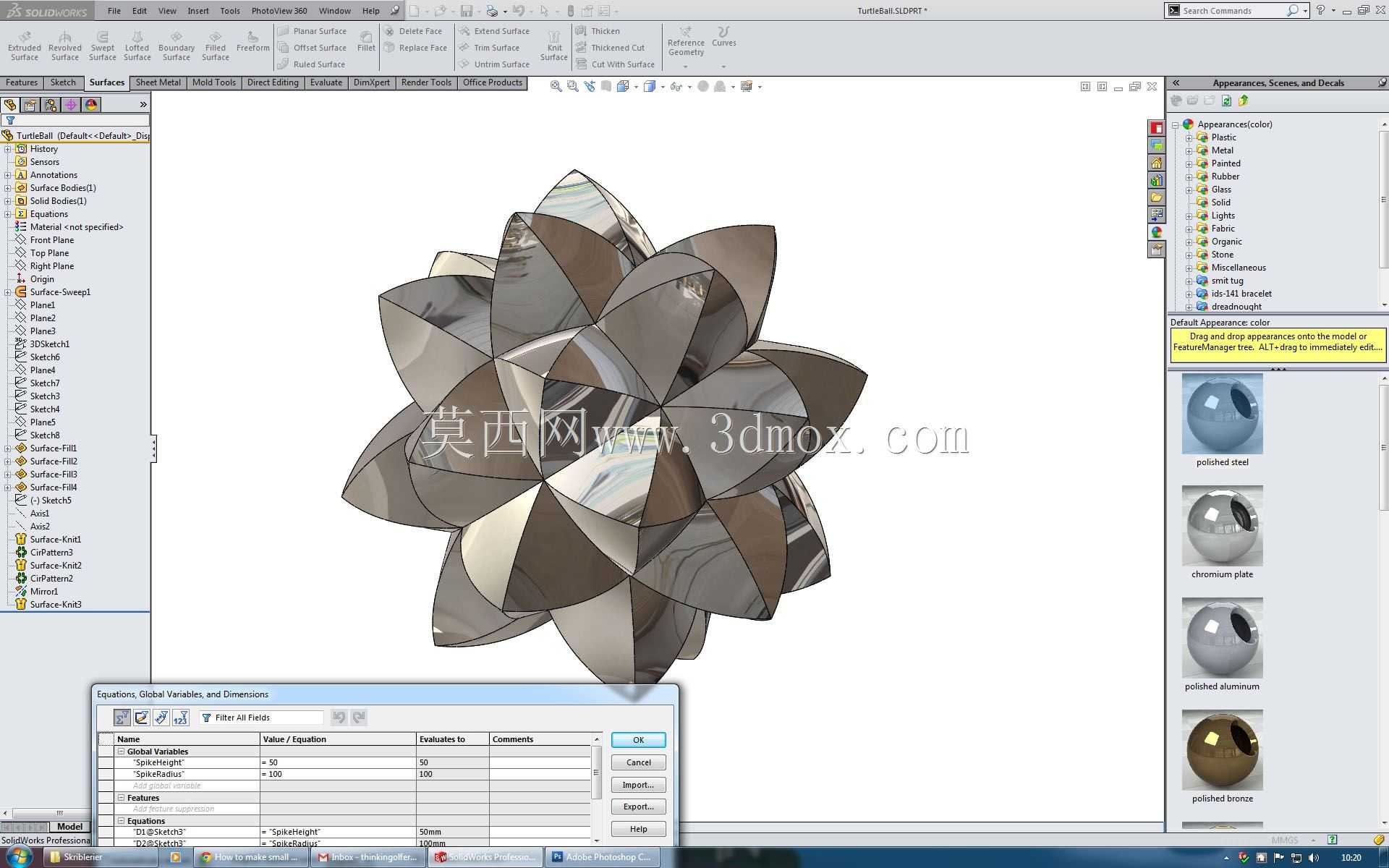Open the Insert menu

pos(198,11)
